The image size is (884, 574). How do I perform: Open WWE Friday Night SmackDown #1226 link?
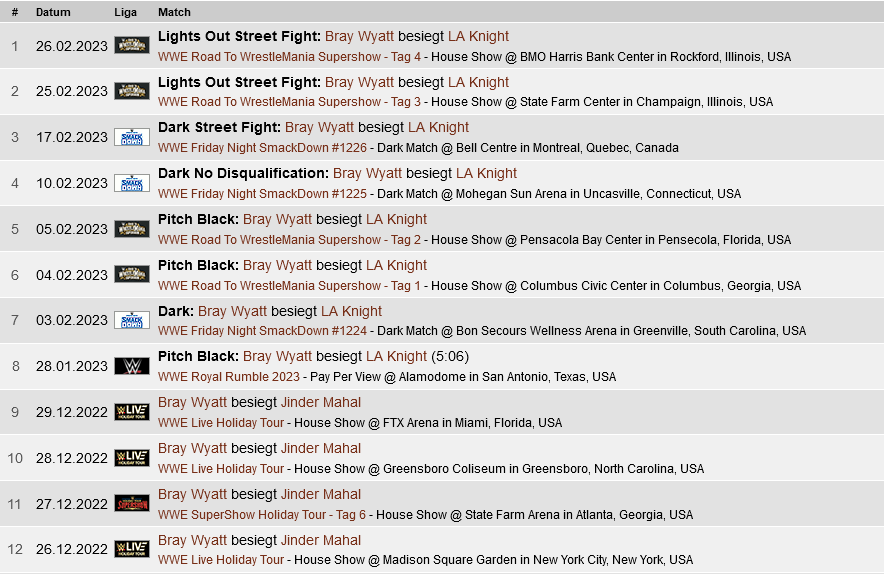[x=262, y=148]
